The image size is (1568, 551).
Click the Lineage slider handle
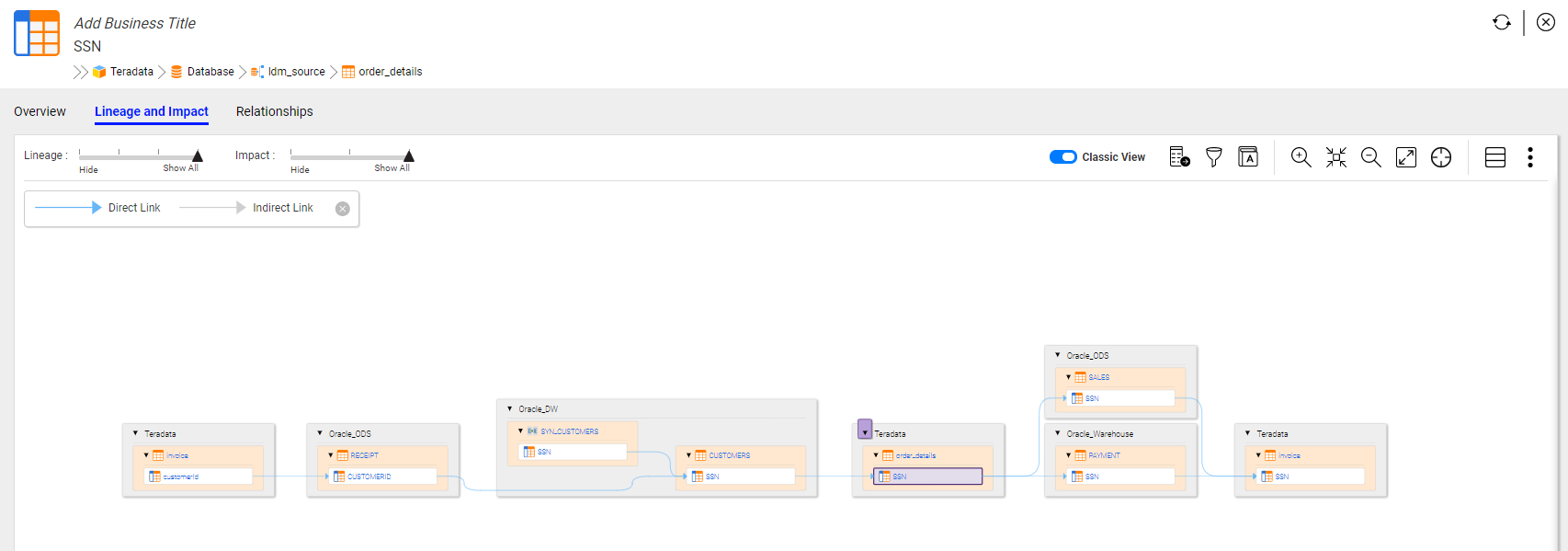[x=198, y=155]
